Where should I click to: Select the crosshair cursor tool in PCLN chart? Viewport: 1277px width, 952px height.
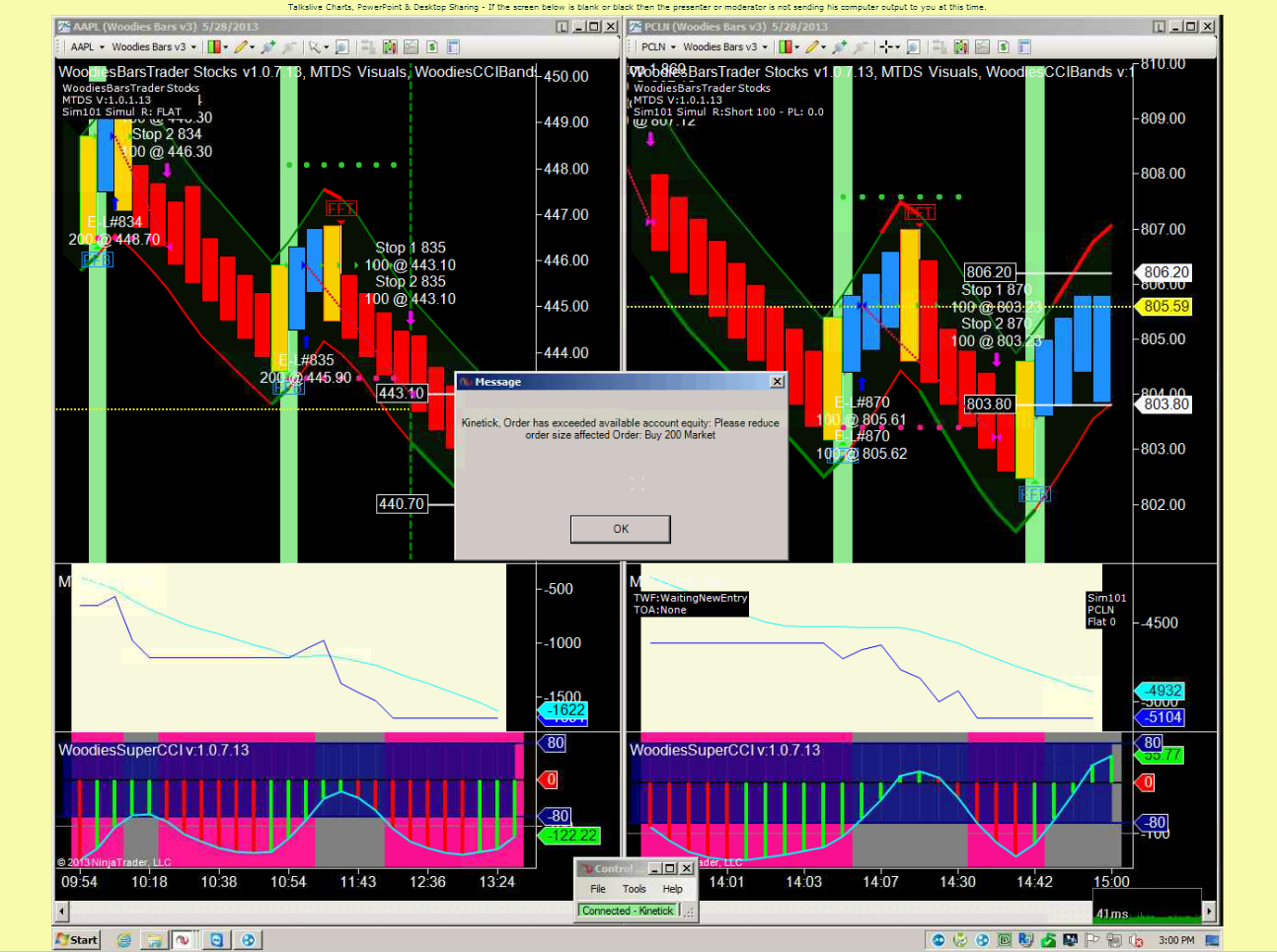(x=886, y=46)
